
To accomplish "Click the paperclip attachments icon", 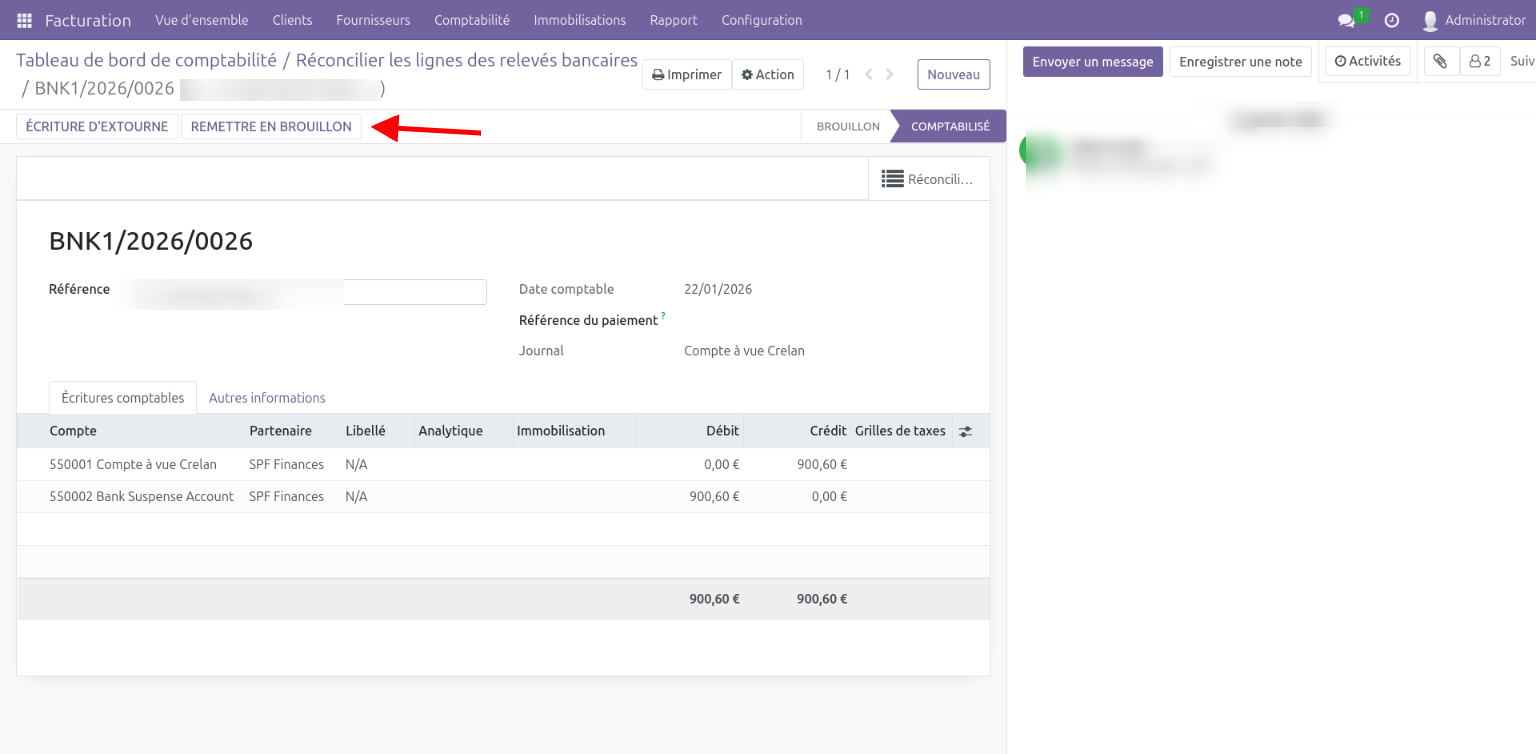I will 1440,61.
